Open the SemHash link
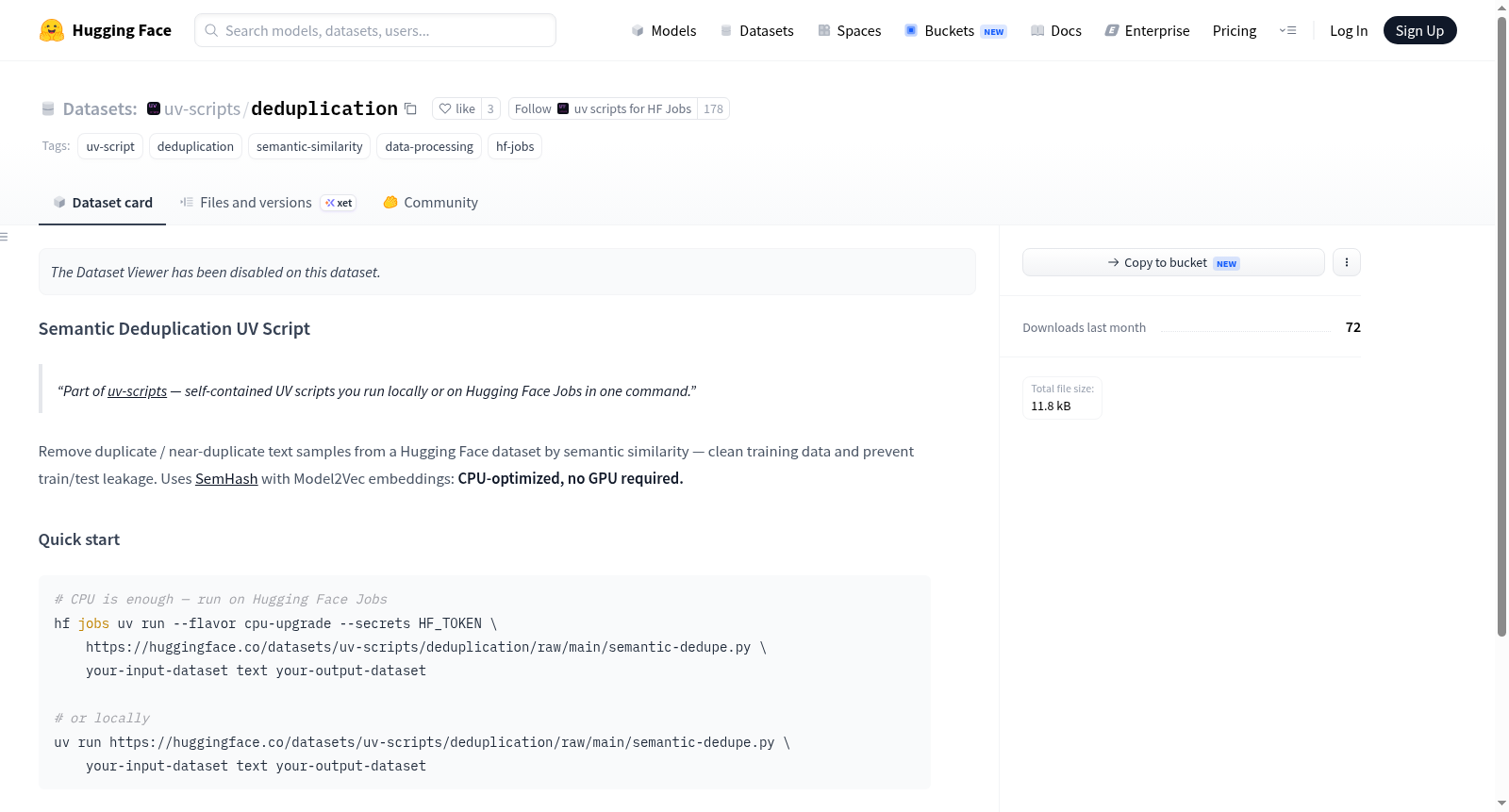This screenshot has height=812, width=1509. click(x=226, y=479)
